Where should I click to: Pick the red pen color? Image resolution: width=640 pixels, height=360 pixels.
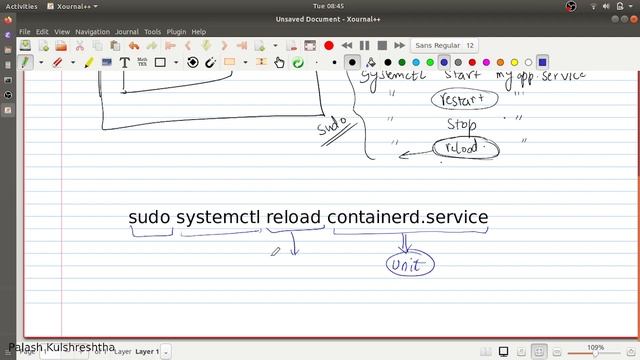(x=472, y=62)
